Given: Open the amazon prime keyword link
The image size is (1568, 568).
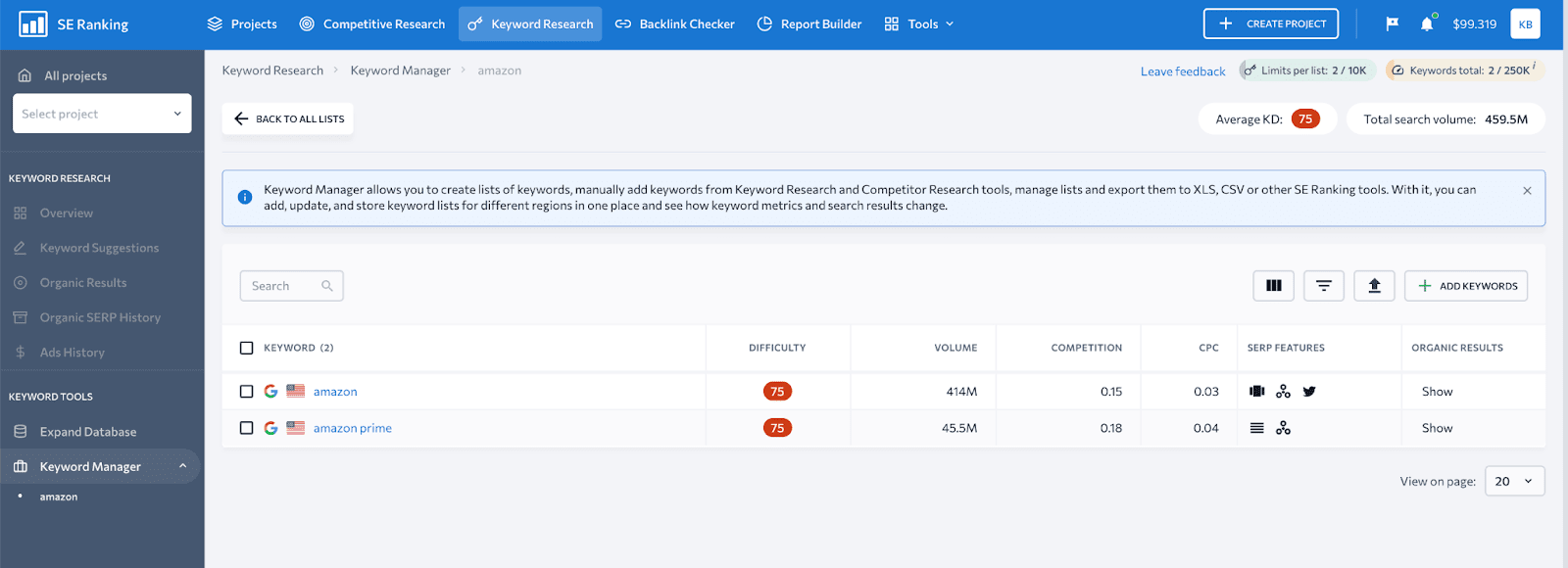Looking at the screenshot, I should pos(353,428).
